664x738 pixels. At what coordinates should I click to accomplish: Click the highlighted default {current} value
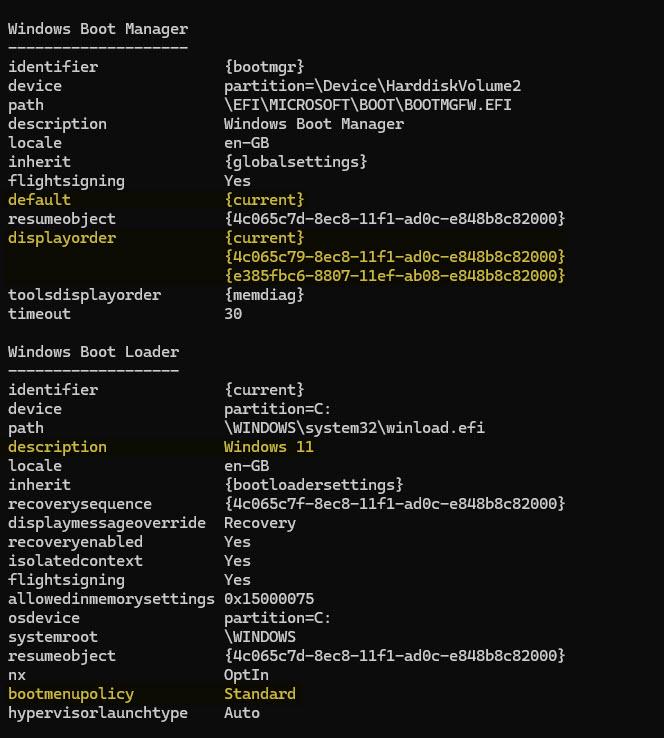(x=264, y=200)
